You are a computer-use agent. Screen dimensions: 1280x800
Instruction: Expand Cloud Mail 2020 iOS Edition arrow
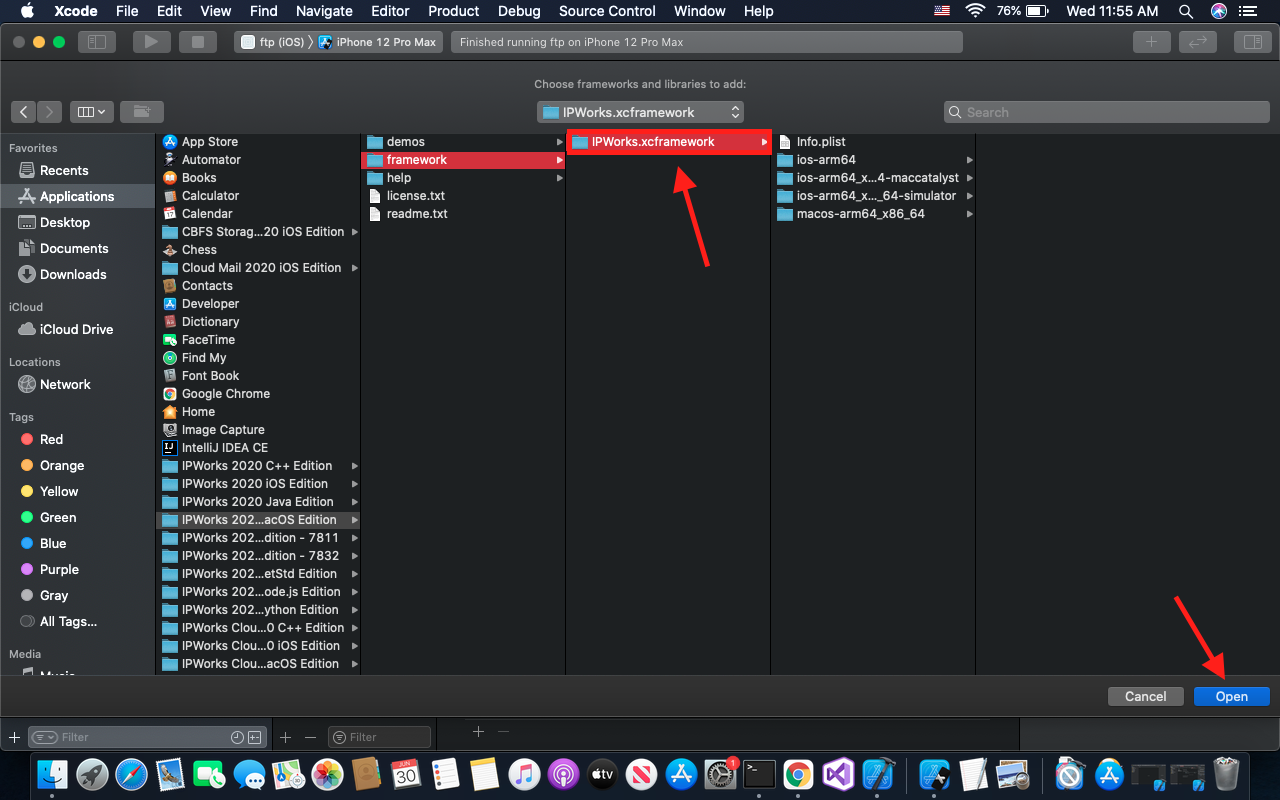[x=355, y=268]
